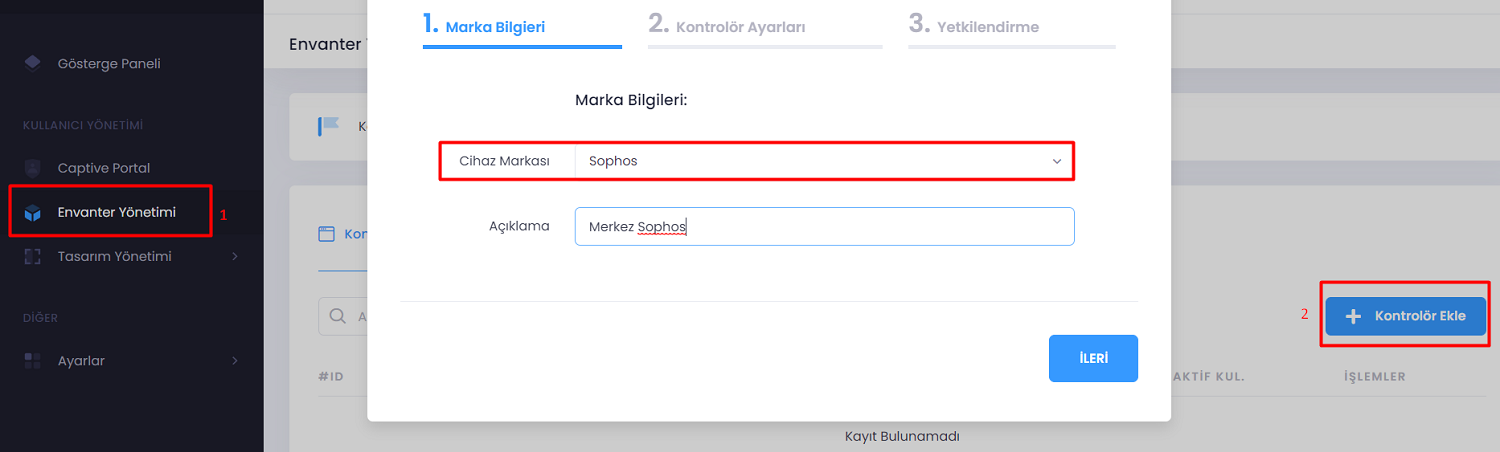Open the Cihaz Markası dropdown showing Sophos

click(x=824, y=161)
